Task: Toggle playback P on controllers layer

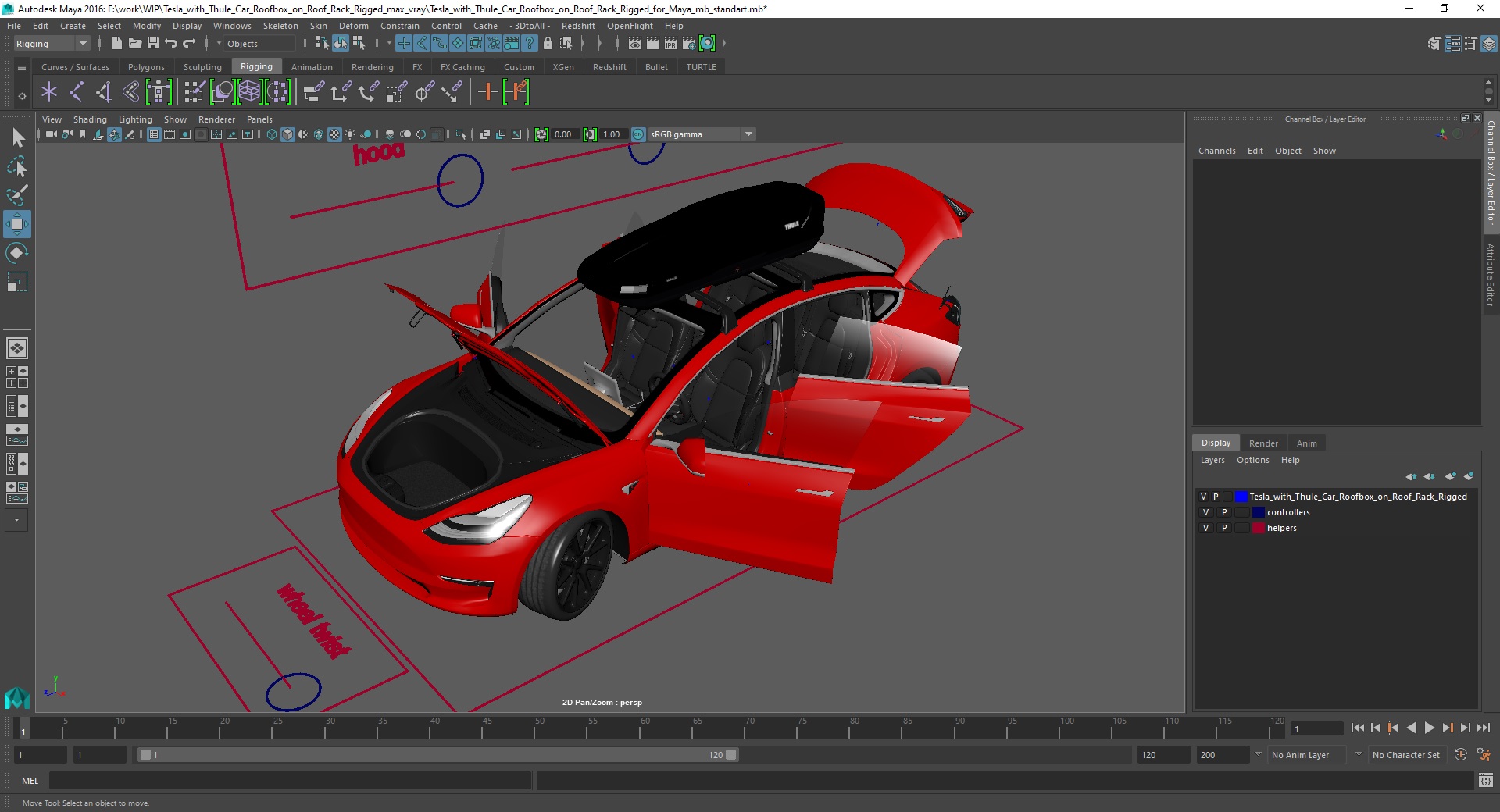Action: pyautogui.click(x=1224, y=512)
